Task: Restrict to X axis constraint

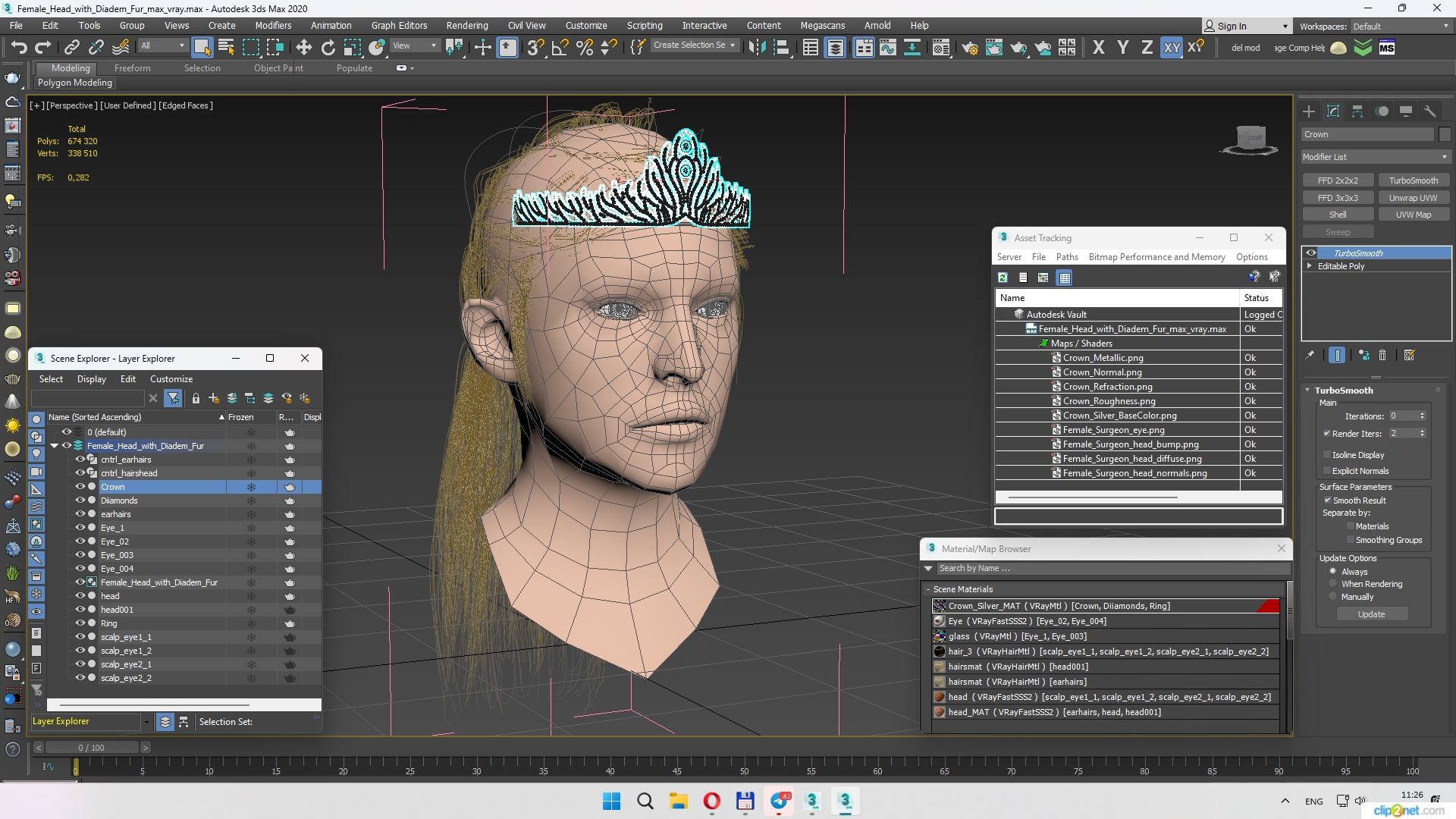Action: point(1099,48)
